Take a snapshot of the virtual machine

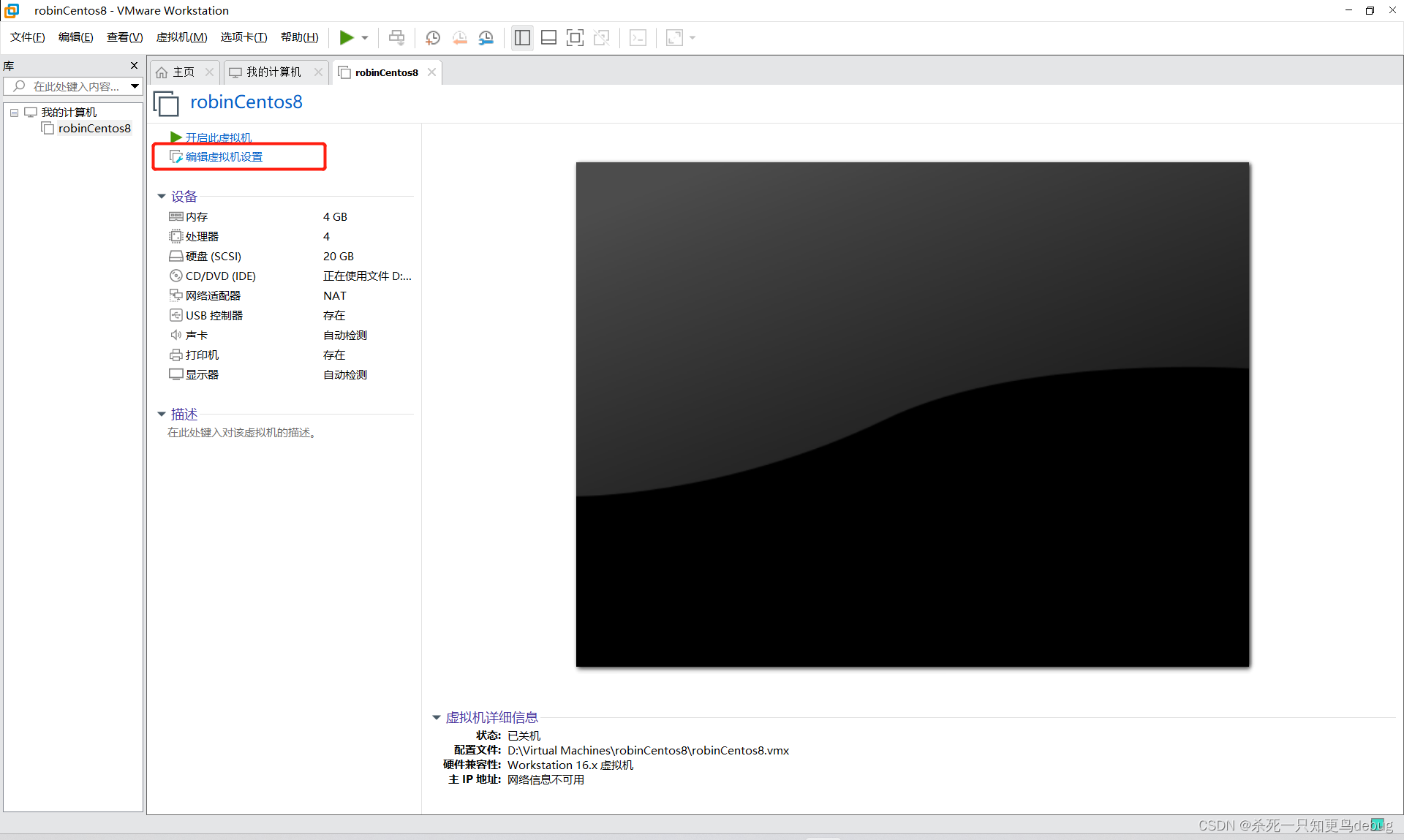tap(433, 37)
